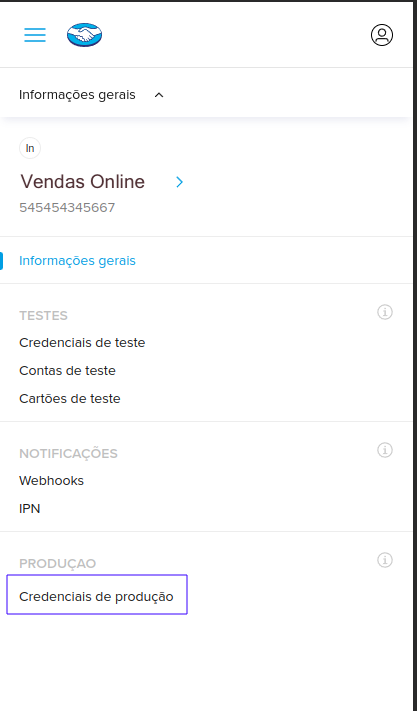Go to Contas de teste
This screenshot has height=711, width=417.
(x=67, y=370)
